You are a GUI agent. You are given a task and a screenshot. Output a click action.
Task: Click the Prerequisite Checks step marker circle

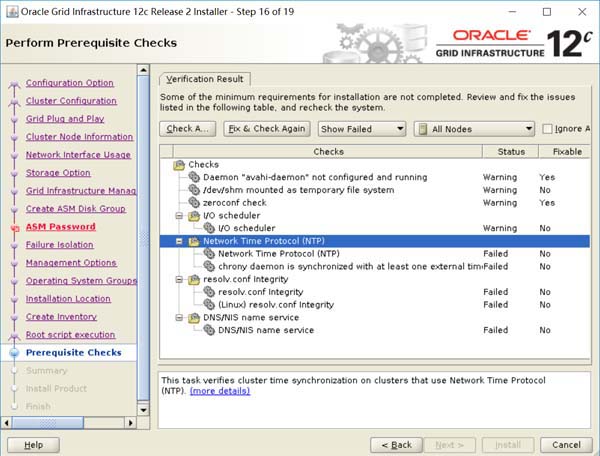pos(15,353)
